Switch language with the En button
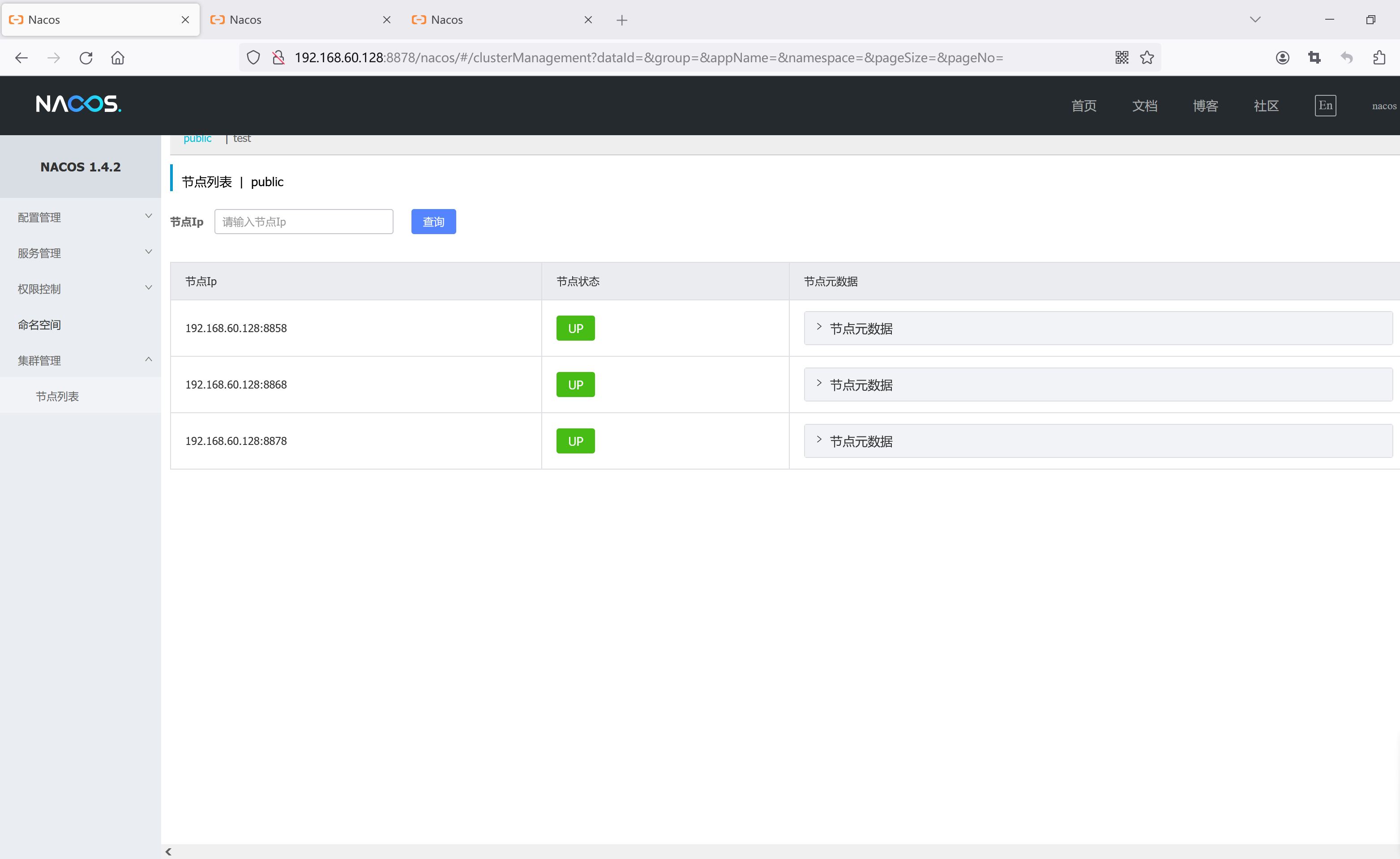1400x859 pixels. pyautogui.click(x=1326, y=106)
